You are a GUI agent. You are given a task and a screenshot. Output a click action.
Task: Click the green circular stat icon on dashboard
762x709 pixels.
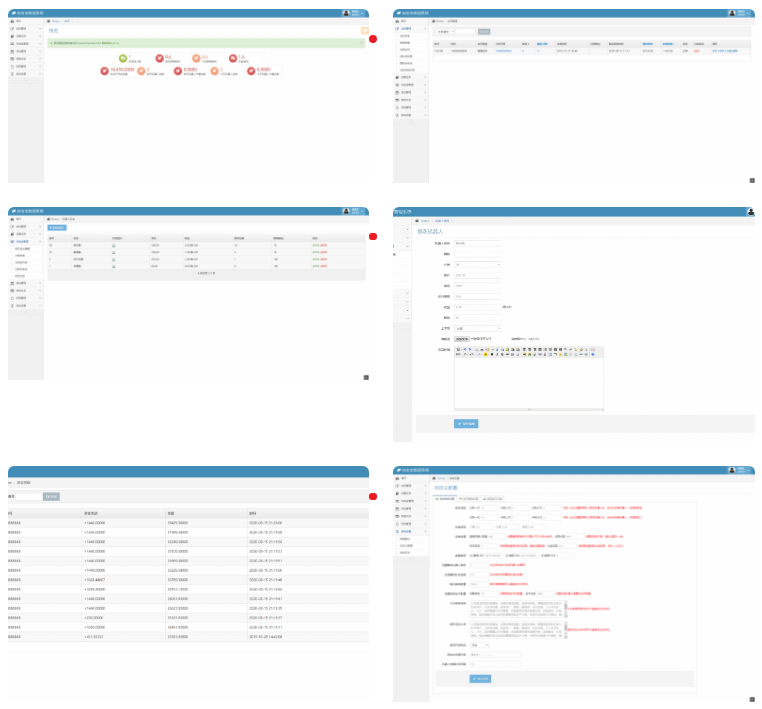pyautogui.click(x=122, y=57)
